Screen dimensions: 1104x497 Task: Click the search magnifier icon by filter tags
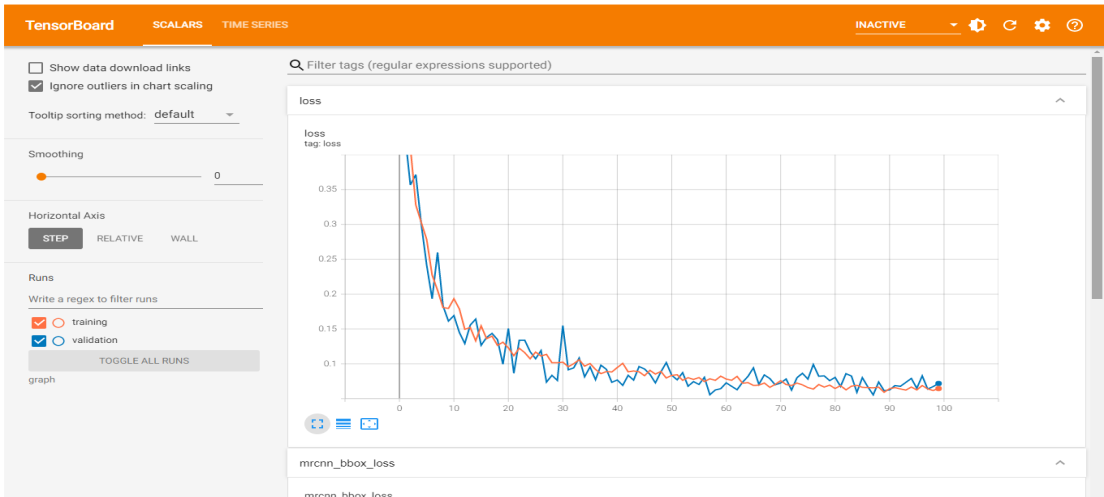pos(296,65)
